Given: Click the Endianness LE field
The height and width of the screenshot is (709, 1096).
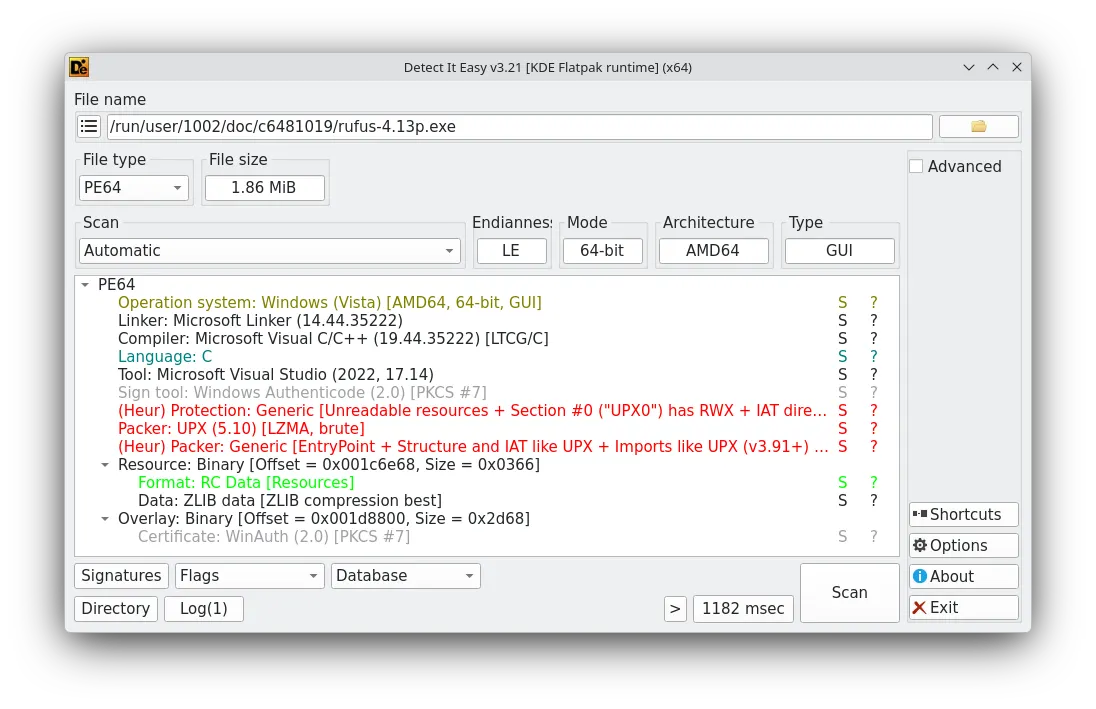Looking at the screenshot, I should click(511, 250).
